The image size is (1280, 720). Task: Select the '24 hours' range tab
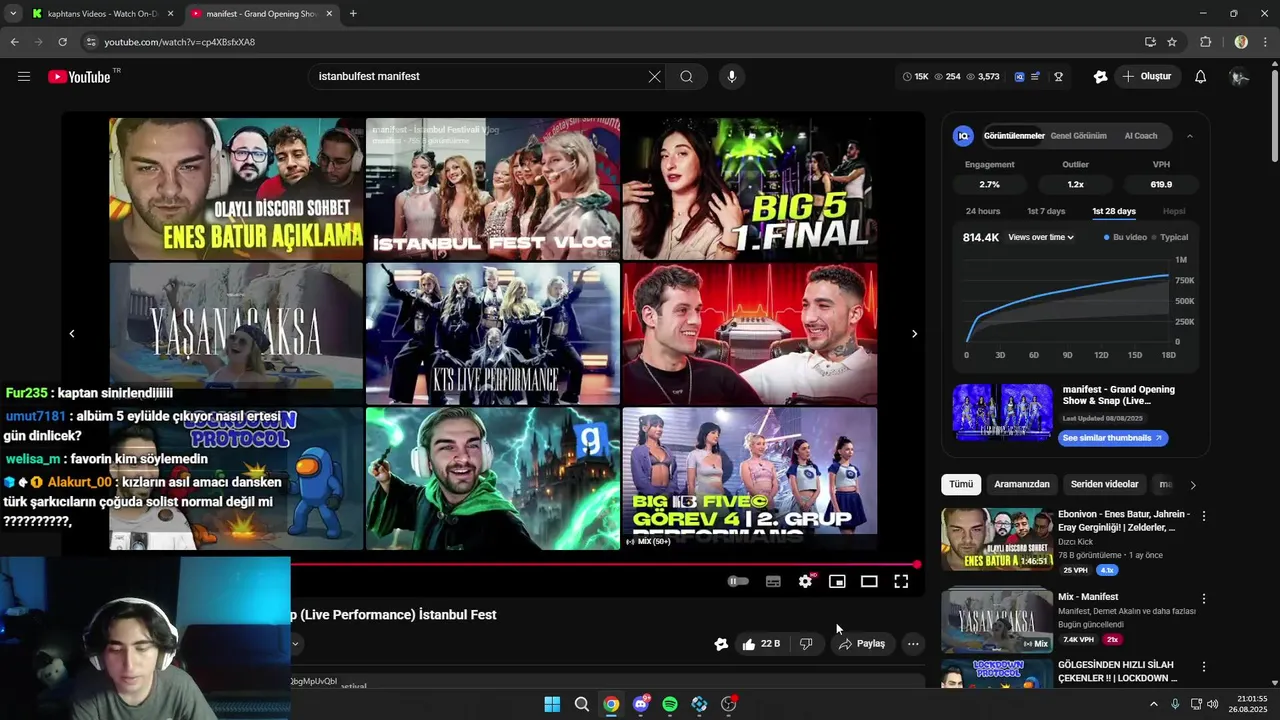pos(983,211)
